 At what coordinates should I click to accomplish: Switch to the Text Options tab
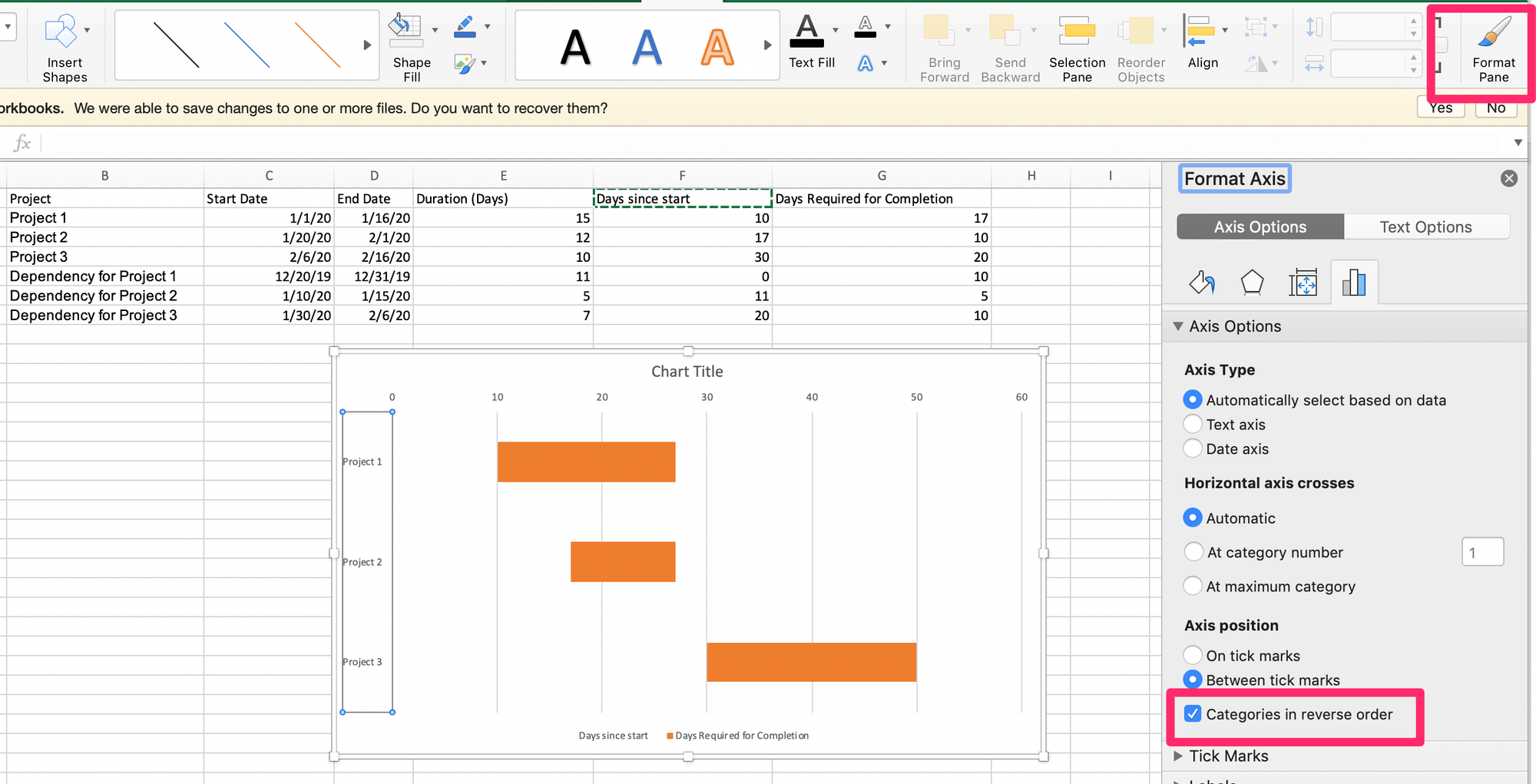(x=1425, y=227)
